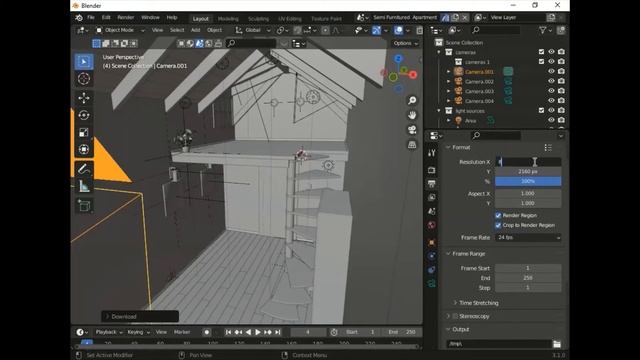Open the timeline Playback menu

point(109,332)
